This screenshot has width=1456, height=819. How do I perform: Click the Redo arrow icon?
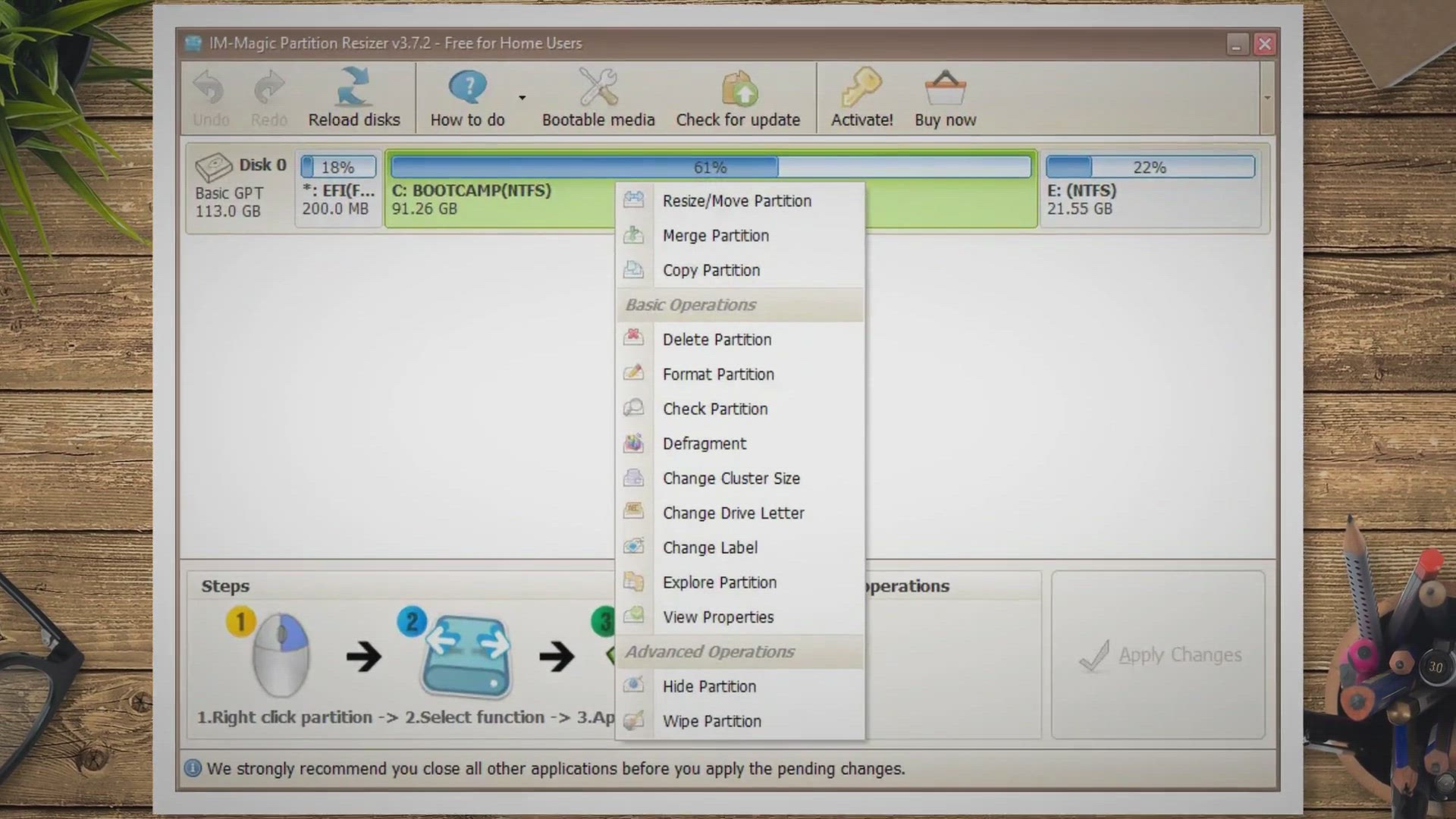268,88
